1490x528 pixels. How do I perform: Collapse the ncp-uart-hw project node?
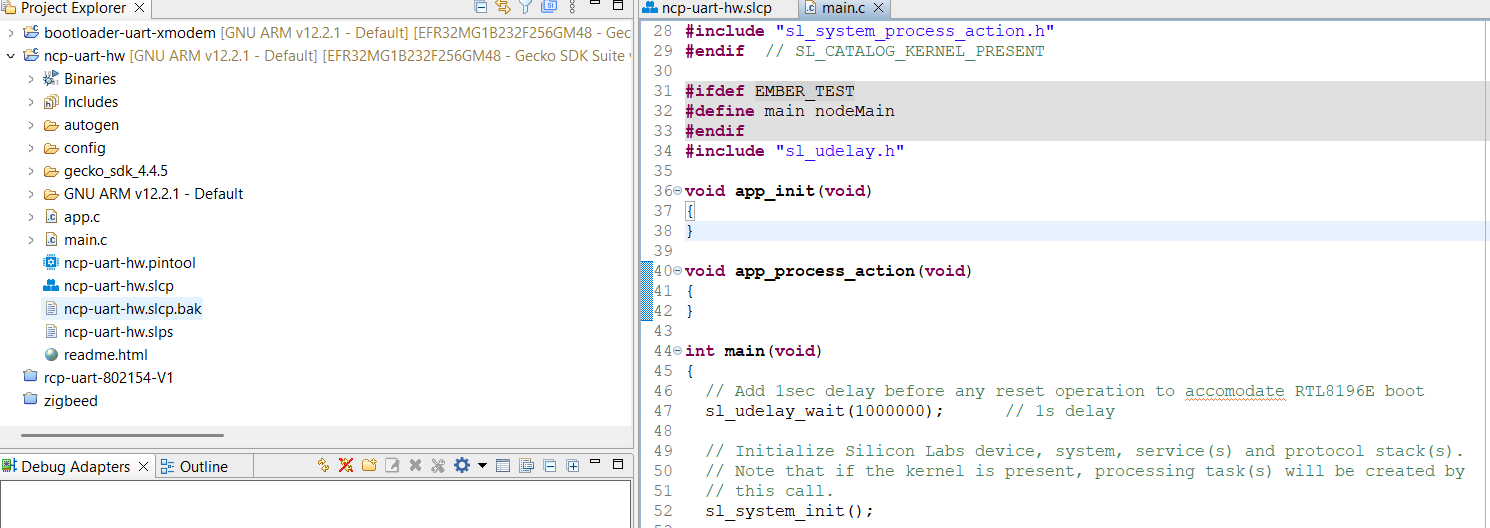pyautogui.click(x=11, y=56)
